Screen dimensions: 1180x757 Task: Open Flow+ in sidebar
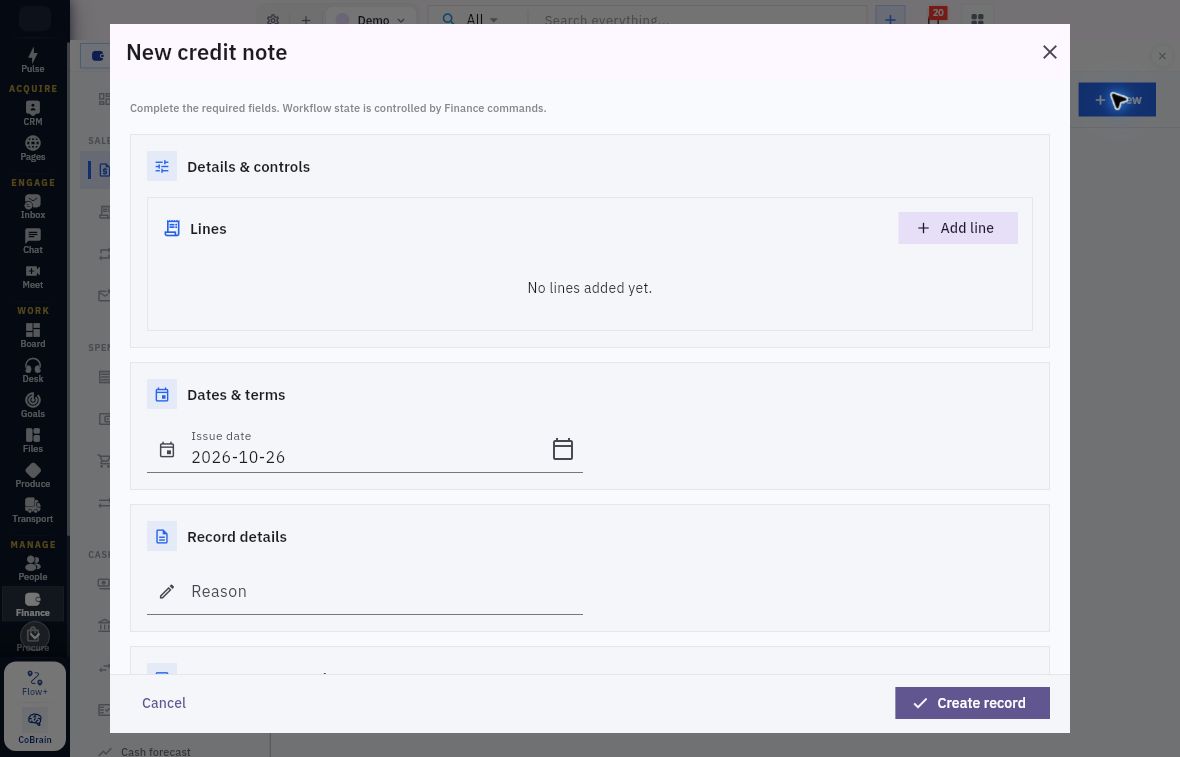point(35,683)
